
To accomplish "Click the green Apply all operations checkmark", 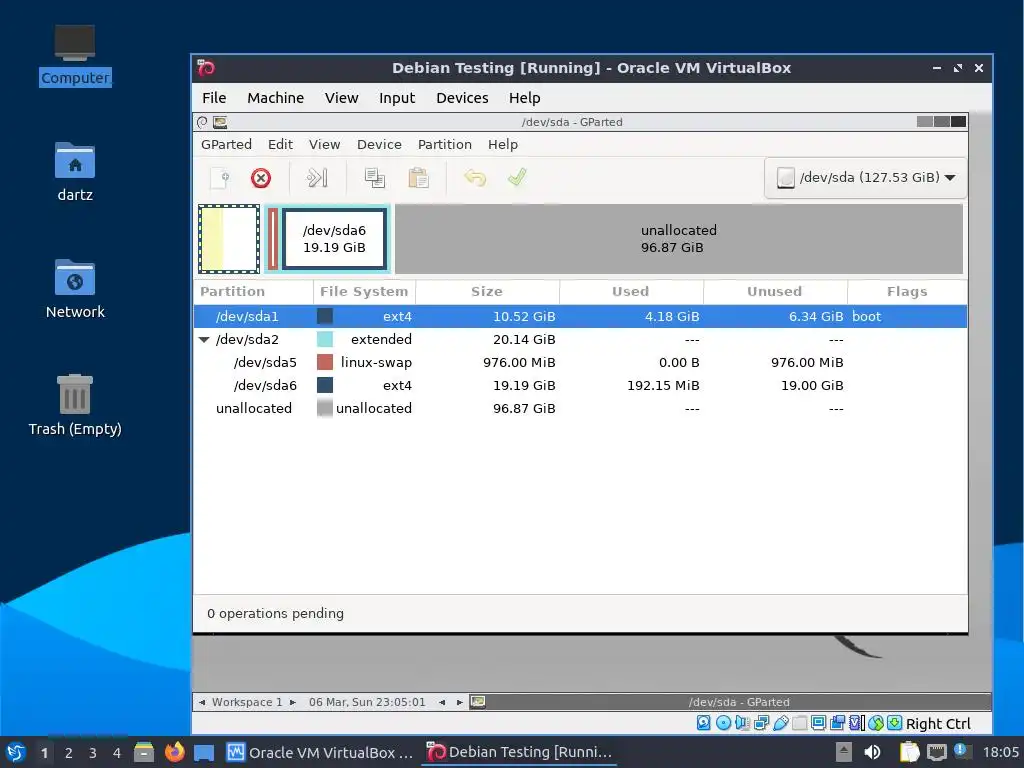I will (x=517, y=177).
